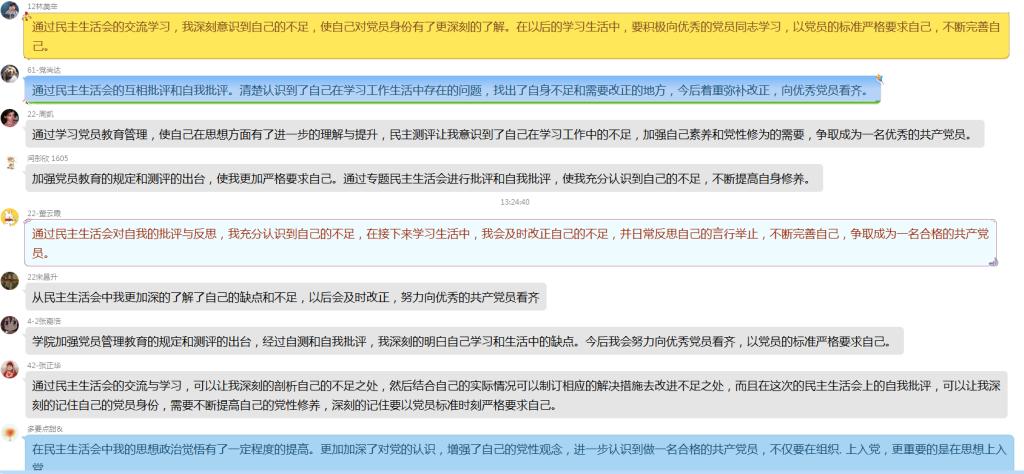Select the yellow message bubble at top
The height and width of the screenshot is (474, 1024).
[x=515, y=35]
